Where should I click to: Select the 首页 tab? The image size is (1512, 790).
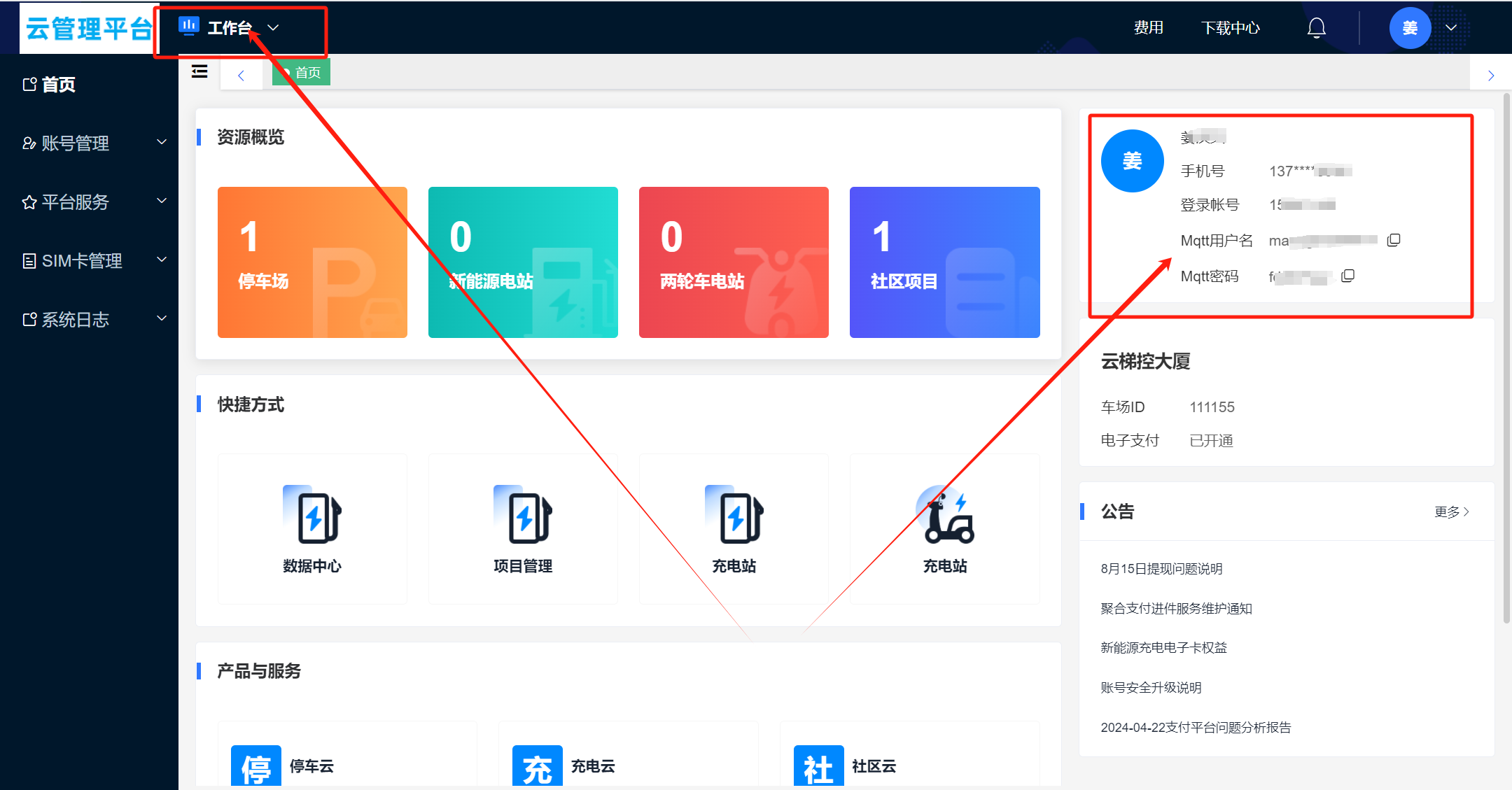click(302, 73)
